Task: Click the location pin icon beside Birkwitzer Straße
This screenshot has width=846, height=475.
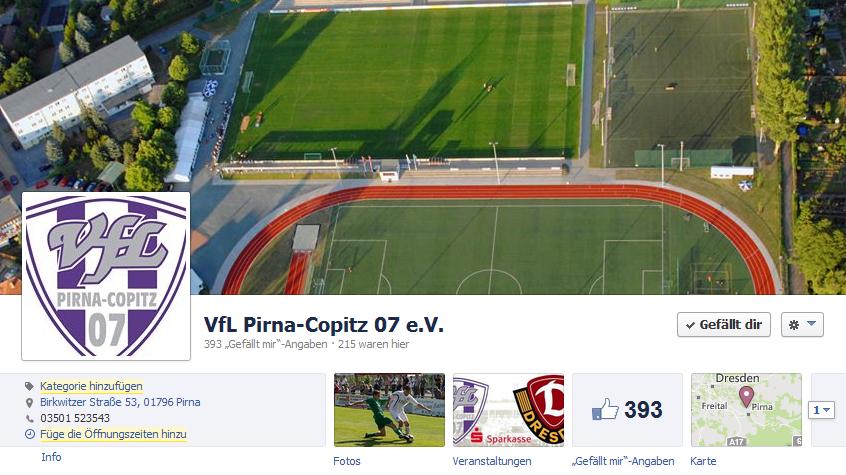Action: click(29, 403)
